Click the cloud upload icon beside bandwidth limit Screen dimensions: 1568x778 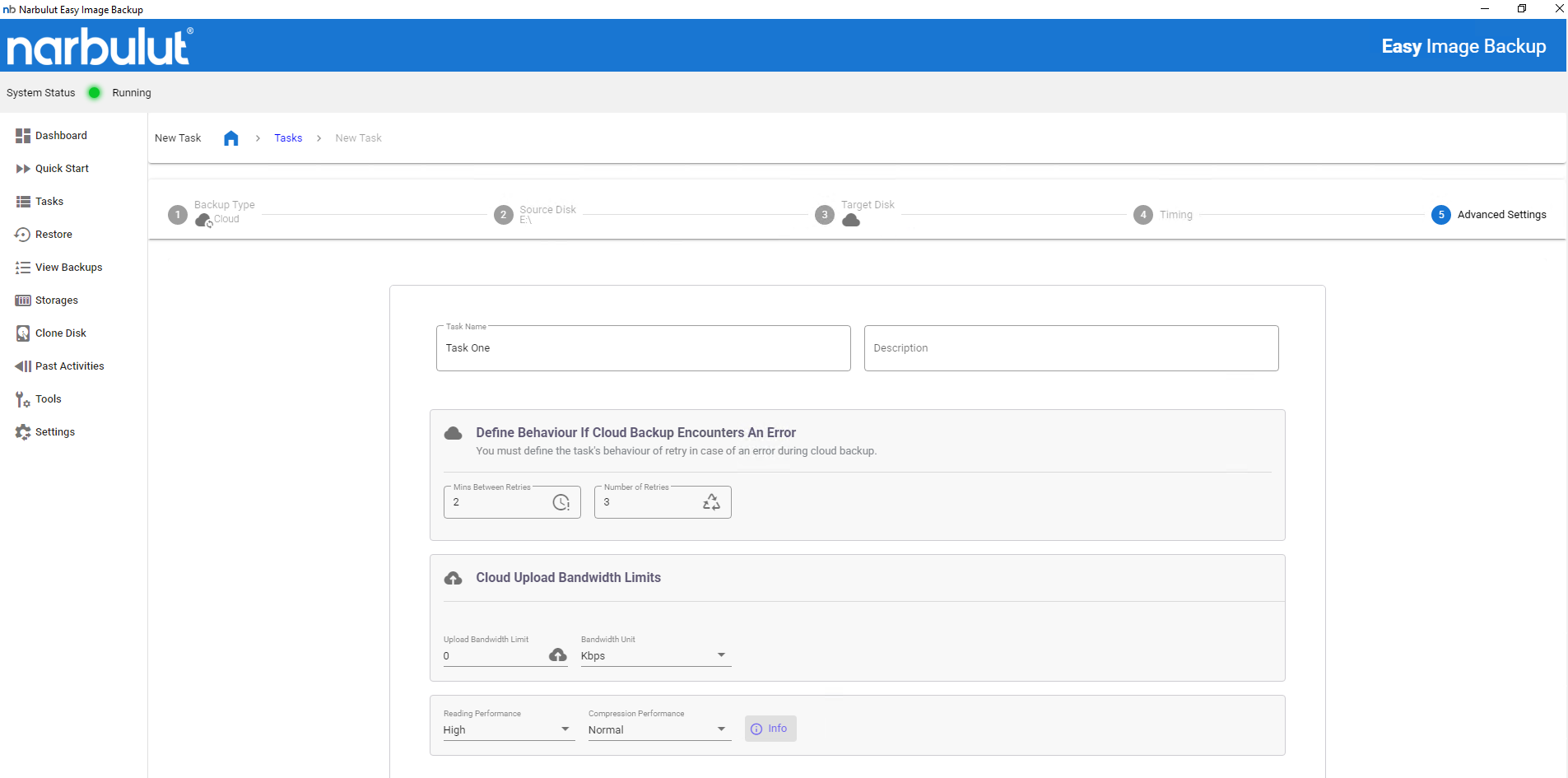[x=558, y=655]
